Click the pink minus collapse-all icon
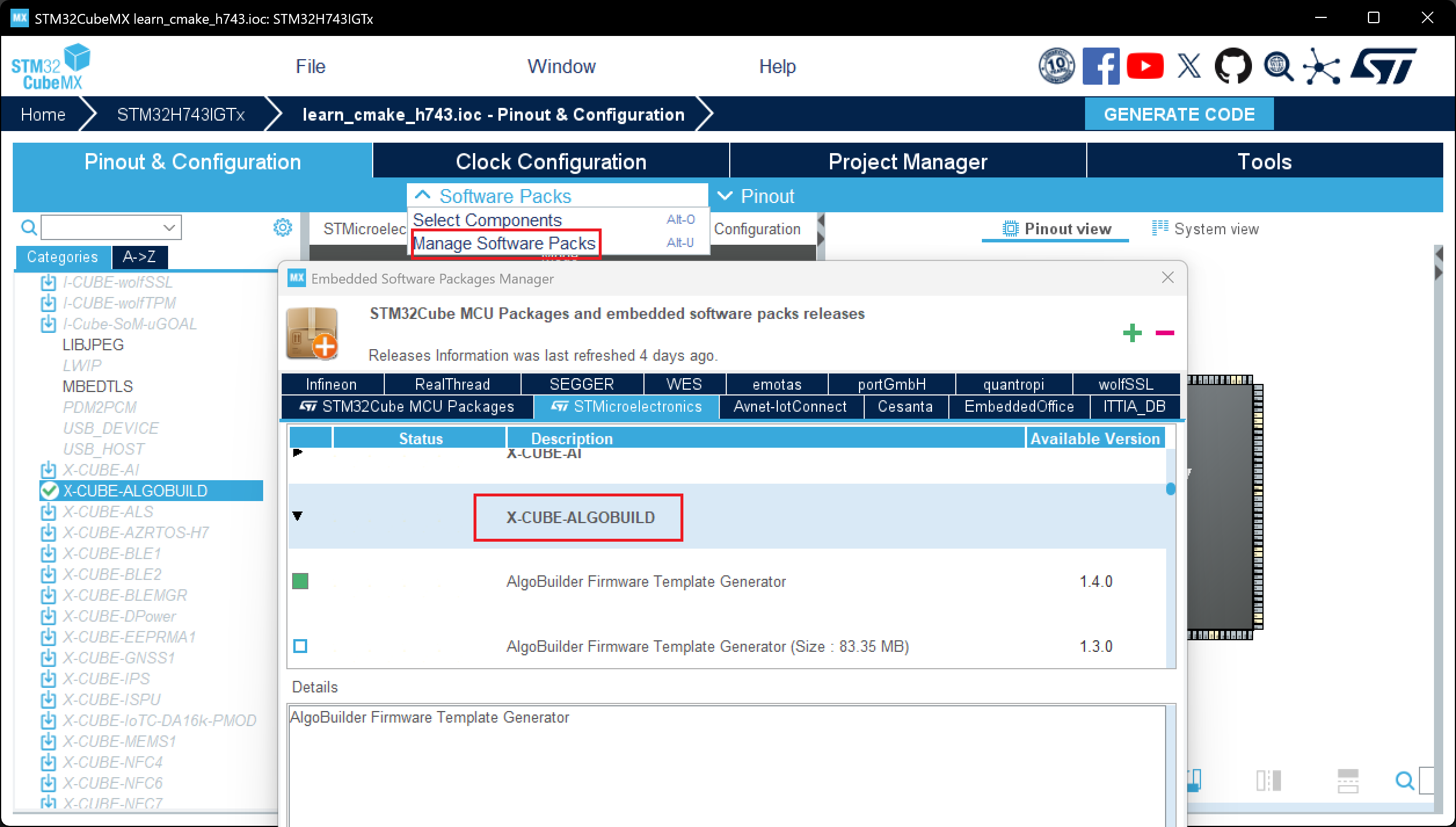 coord(1164,333)
